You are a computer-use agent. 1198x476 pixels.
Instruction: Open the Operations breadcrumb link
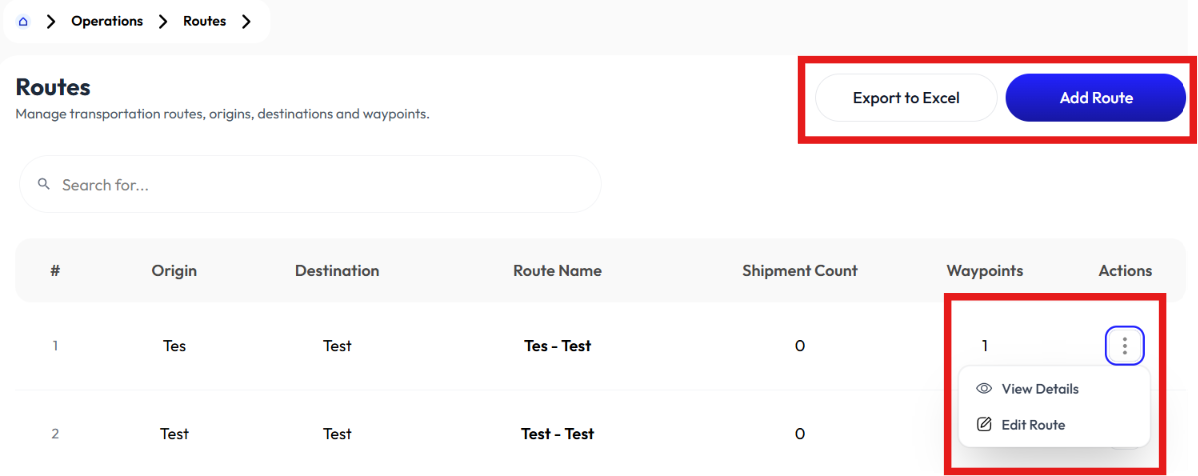[107, 21]
